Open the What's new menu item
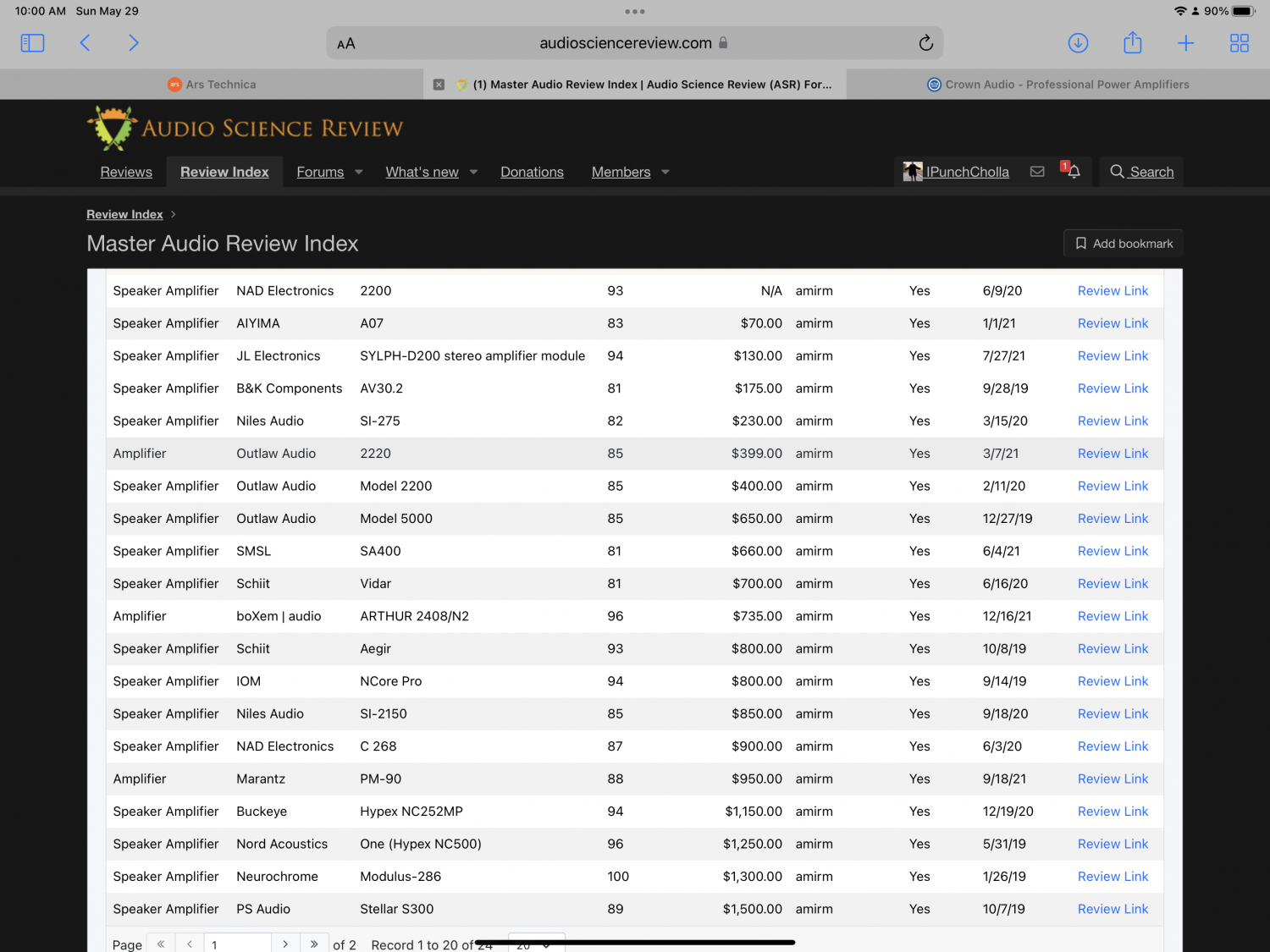The height and width of the screenshot is (952, 1270). 422,172
